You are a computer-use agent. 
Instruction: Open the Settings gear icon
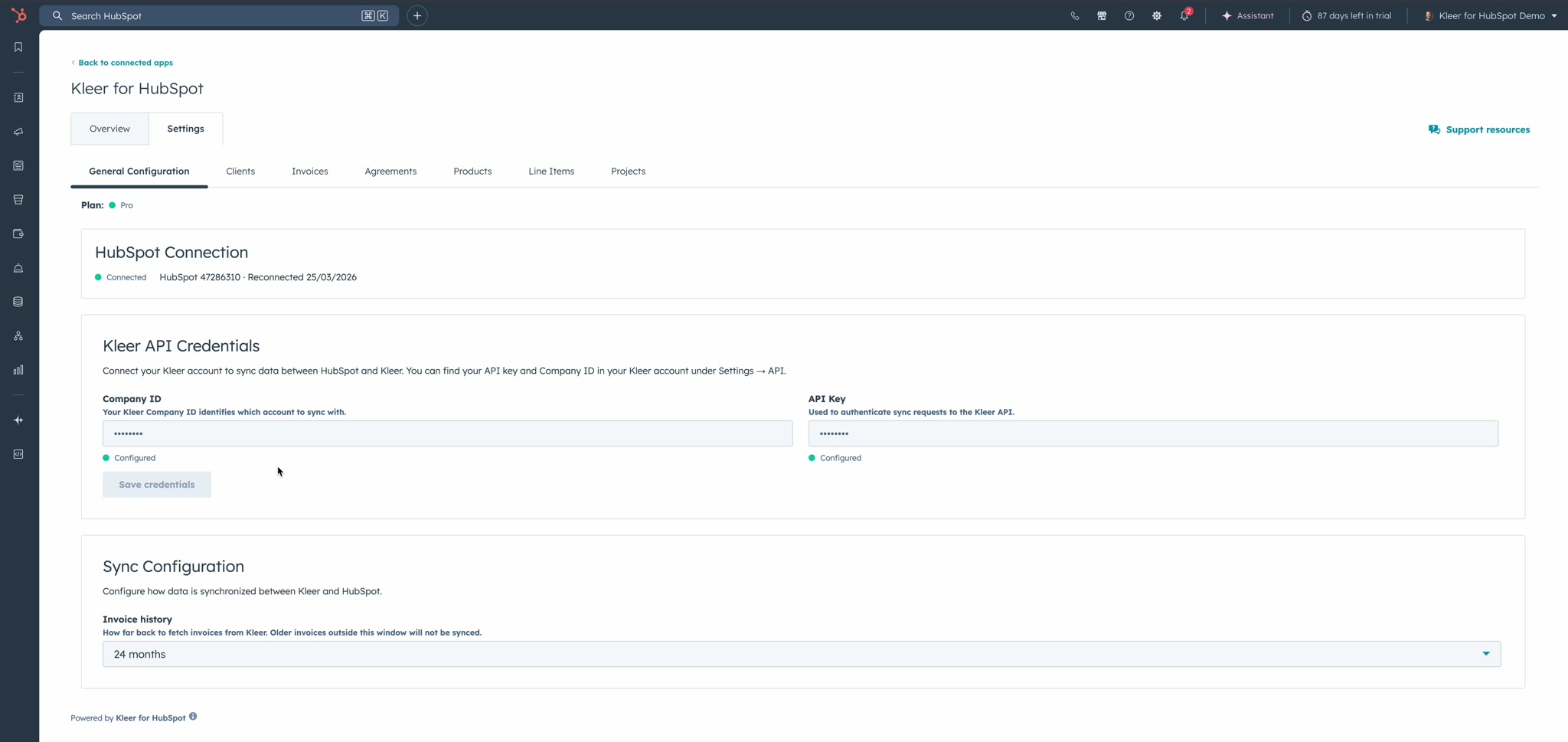[x=1157, y=15]
